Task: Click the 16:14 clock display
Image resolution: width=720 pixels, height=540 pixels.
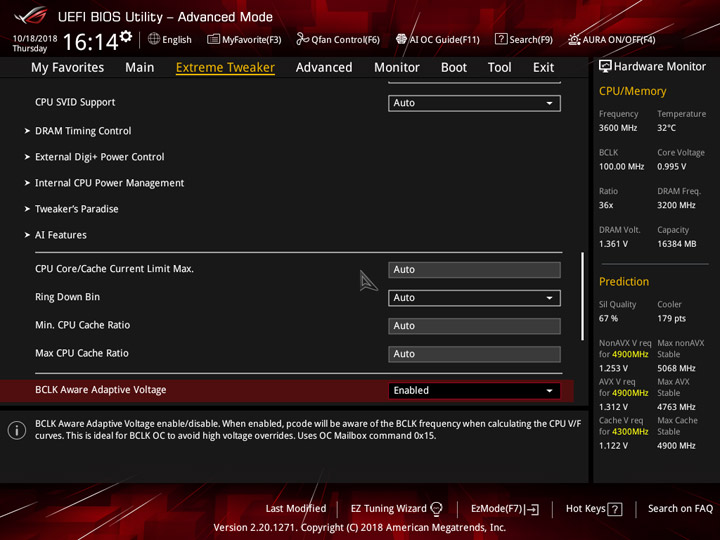Action: pyautogui.click(x=90, y=42)
